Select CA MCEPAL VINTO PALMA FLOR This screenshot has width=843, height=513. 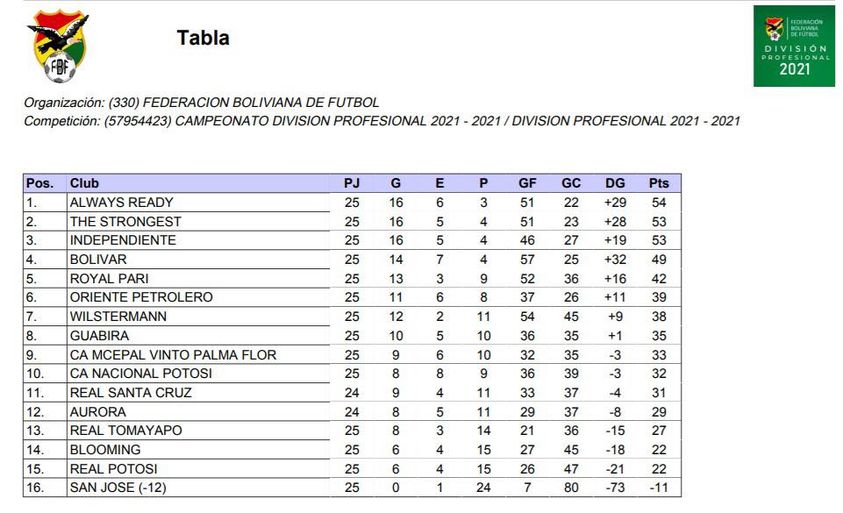click(173, 354)
